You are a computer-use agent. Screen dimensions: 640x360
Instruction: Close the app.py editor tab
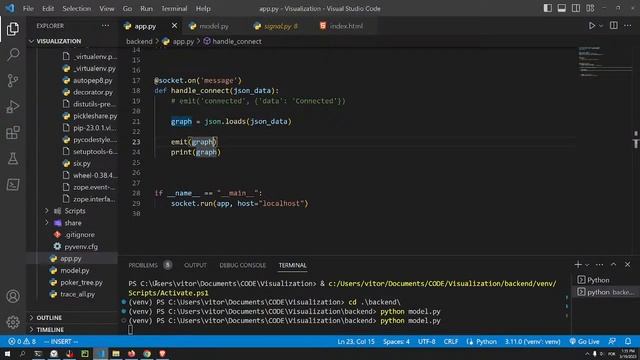pos(175,26)
